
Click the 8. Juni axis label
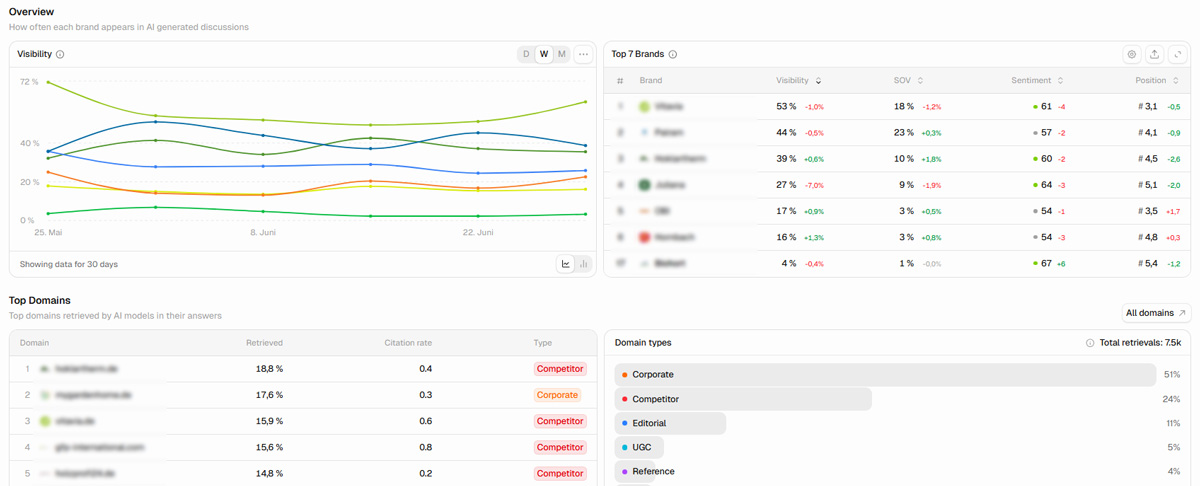263,232
